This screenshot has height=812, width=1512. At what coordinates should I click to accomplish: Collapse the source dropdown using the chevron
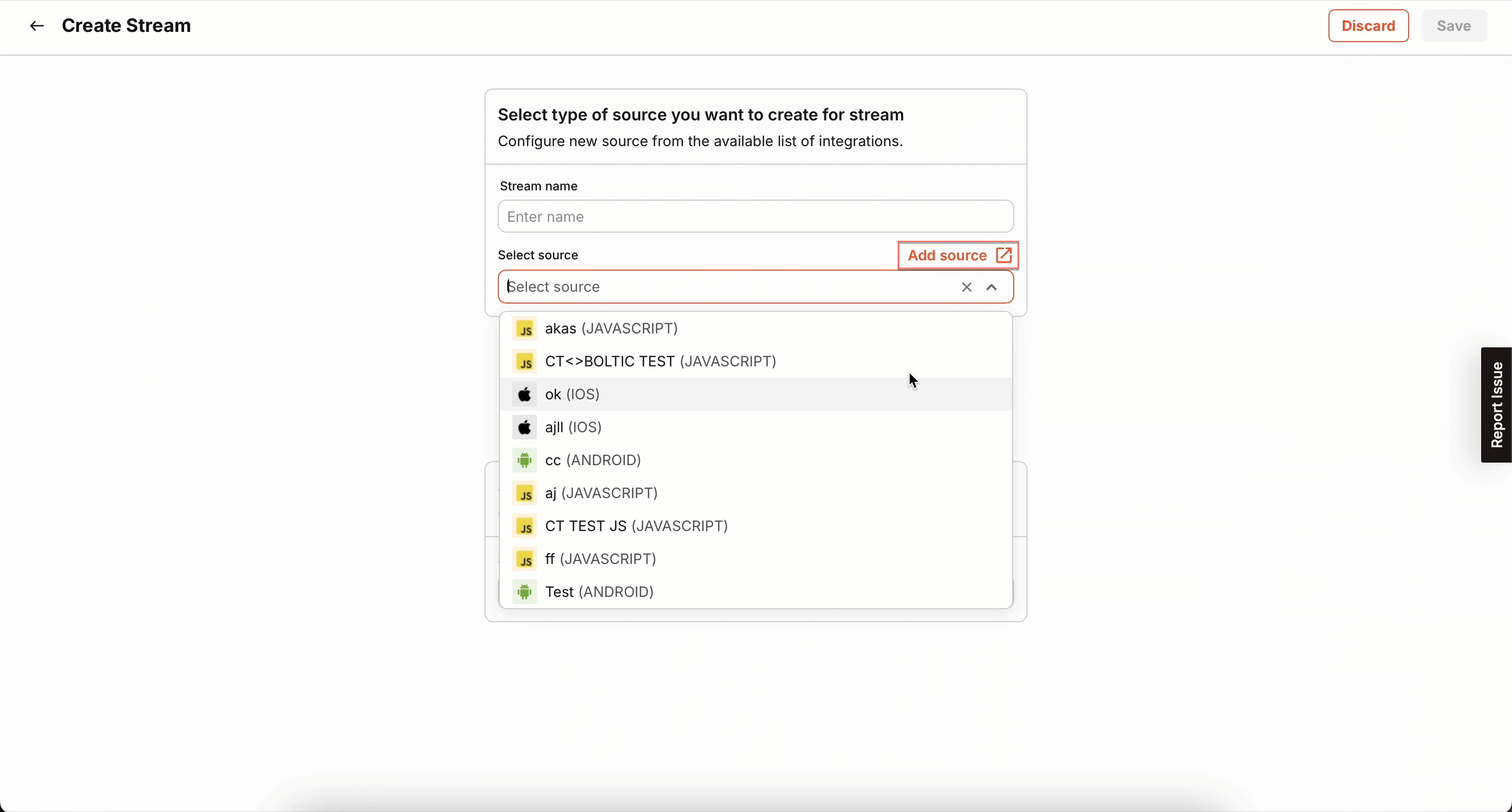[992, 287]
